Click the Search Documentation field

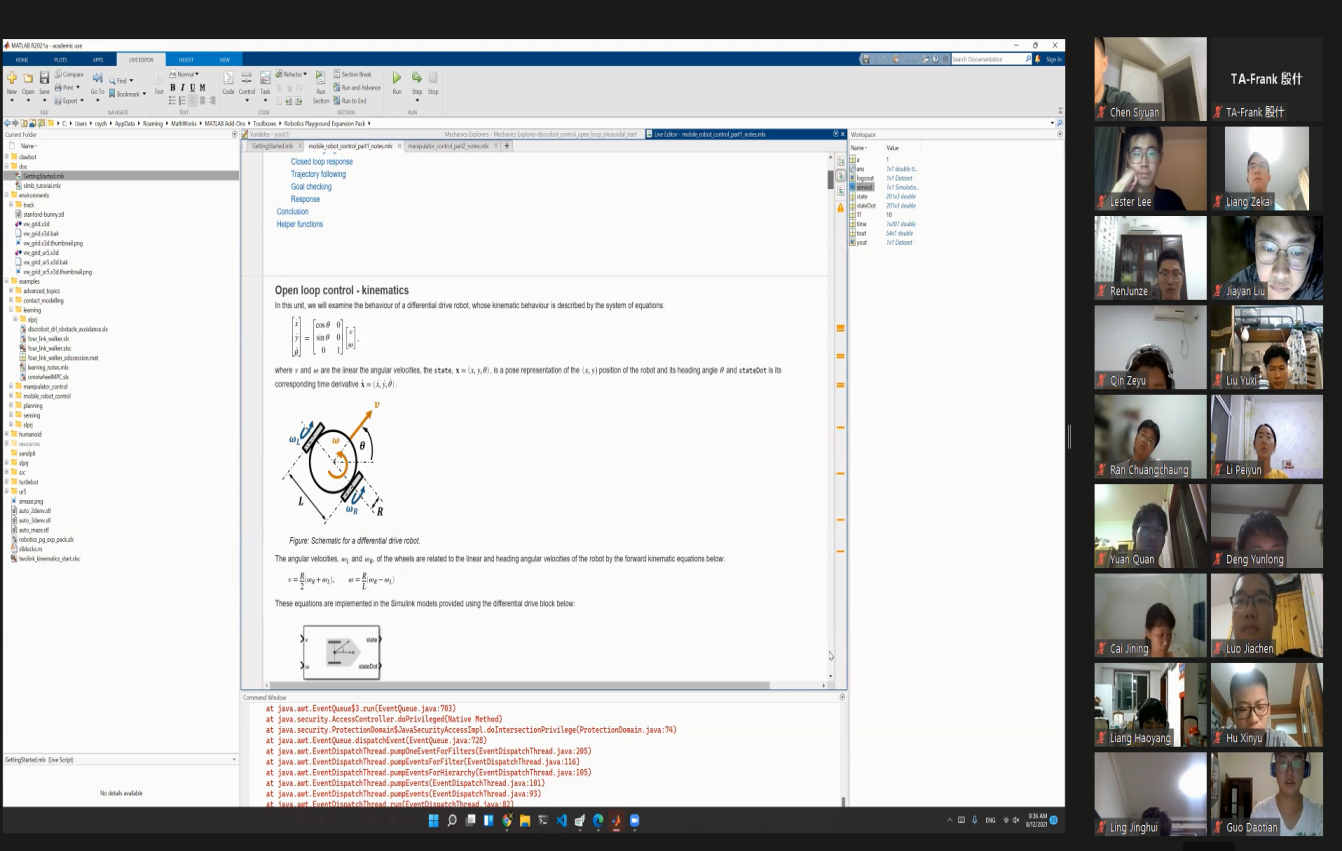click(986, 59)
